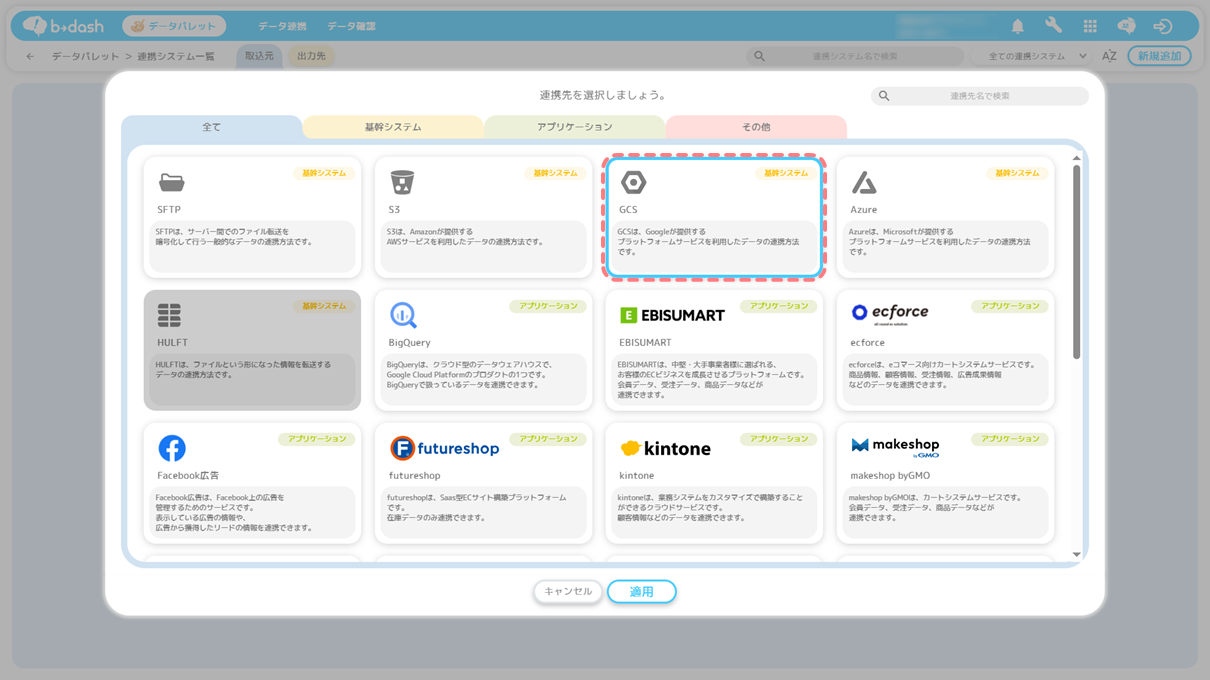
Task: Click the AZ sort icon
Action: point(1109,56)
